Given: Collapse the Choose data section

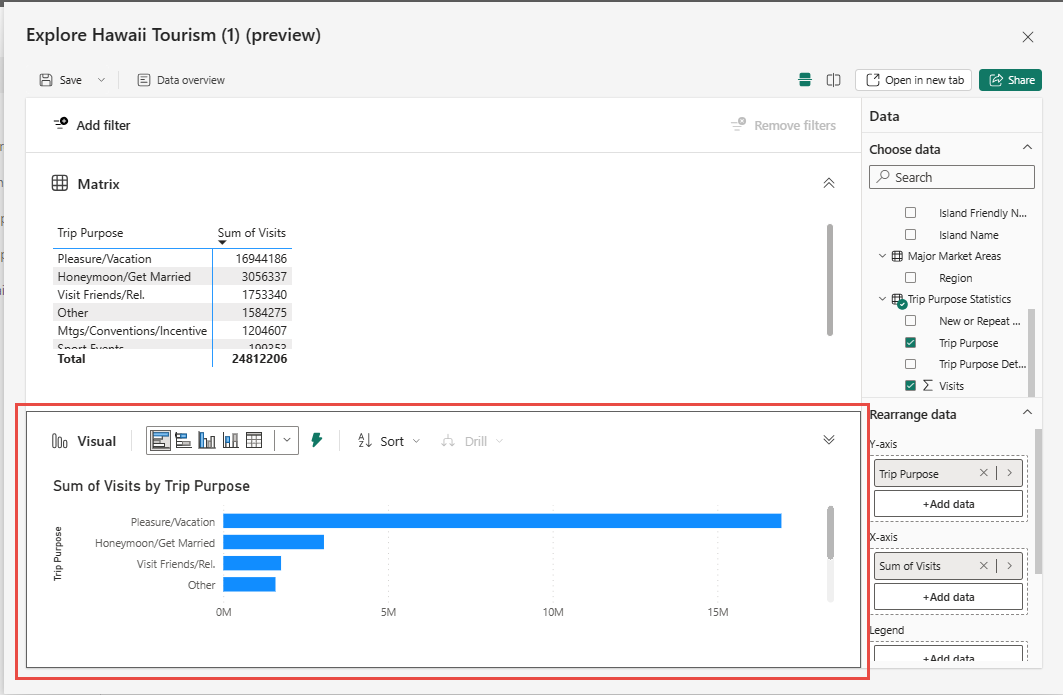Looking at the screenshot, I should tap(1027, 148).
